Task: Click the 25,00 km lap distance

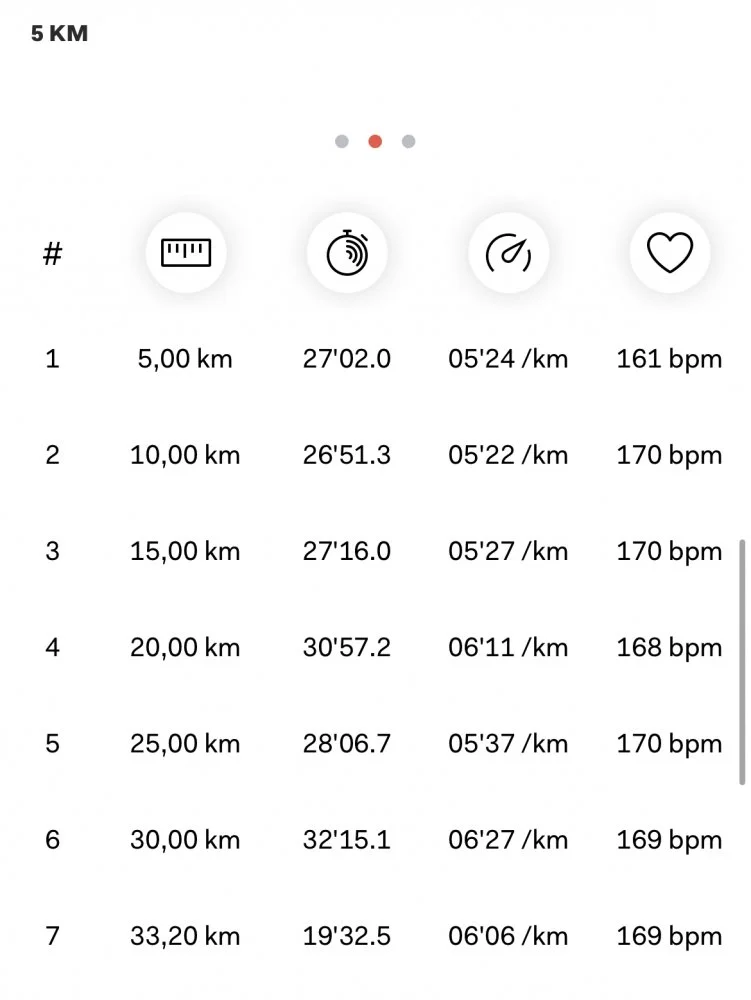Action: click(185, 744)
